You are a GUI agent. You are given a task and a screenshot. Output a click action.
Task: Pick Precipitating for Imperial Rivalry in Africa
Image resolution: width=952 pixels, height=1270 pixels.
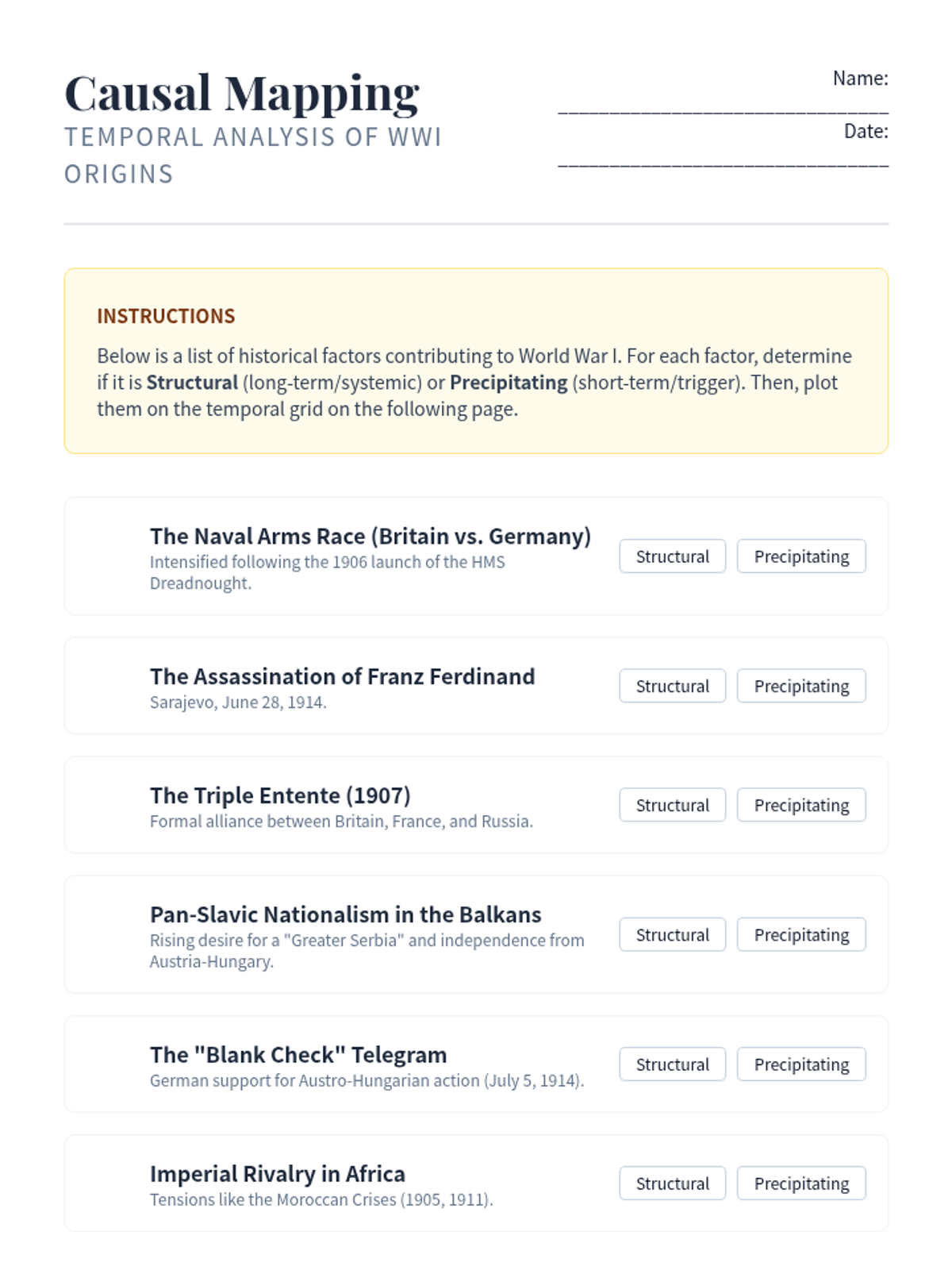tap(800, 1183)
